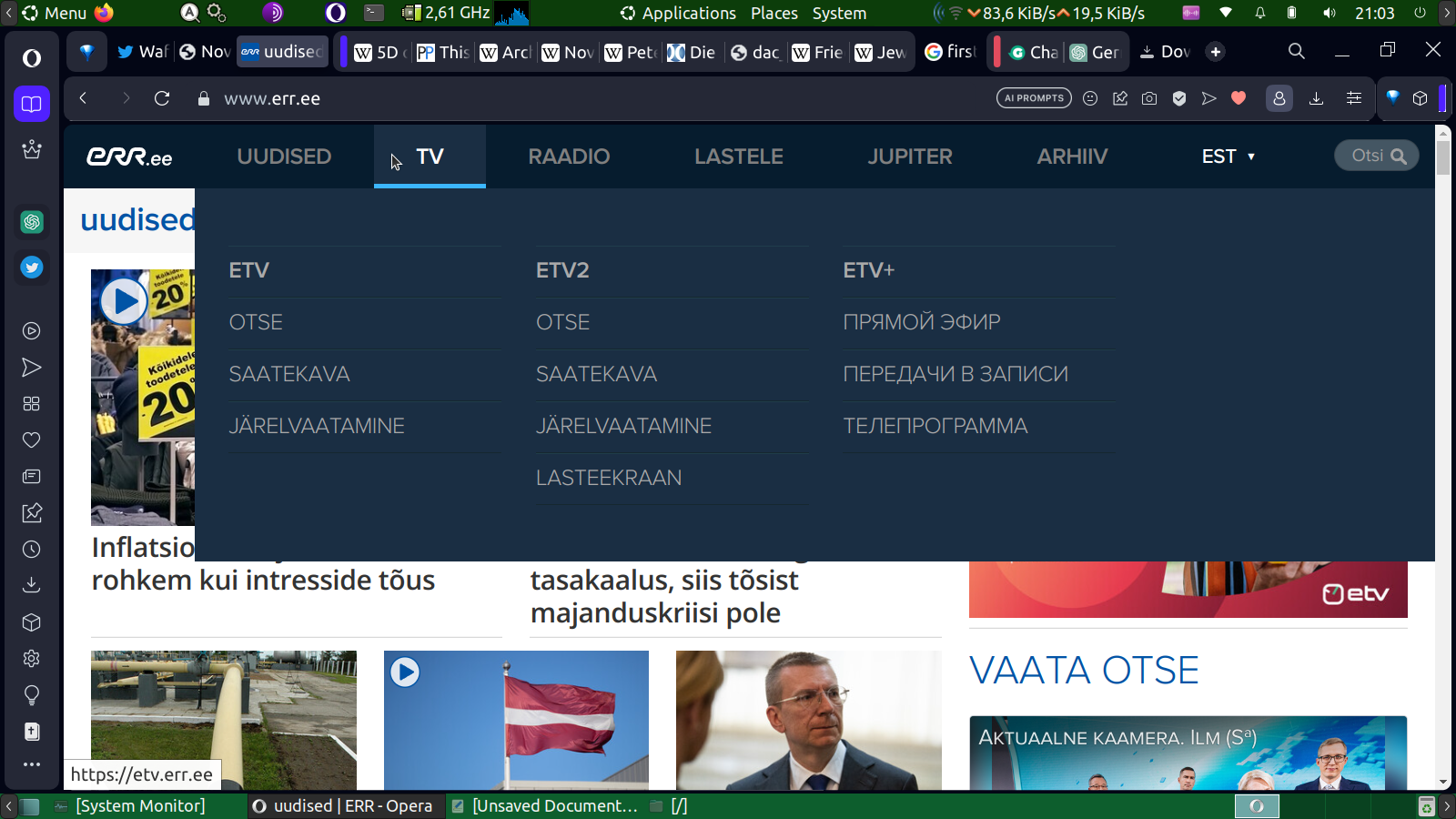Switch to the 'uudised' browser tab
The height and width of the screenshot is (819, 1456).
(x=282, y=52)
